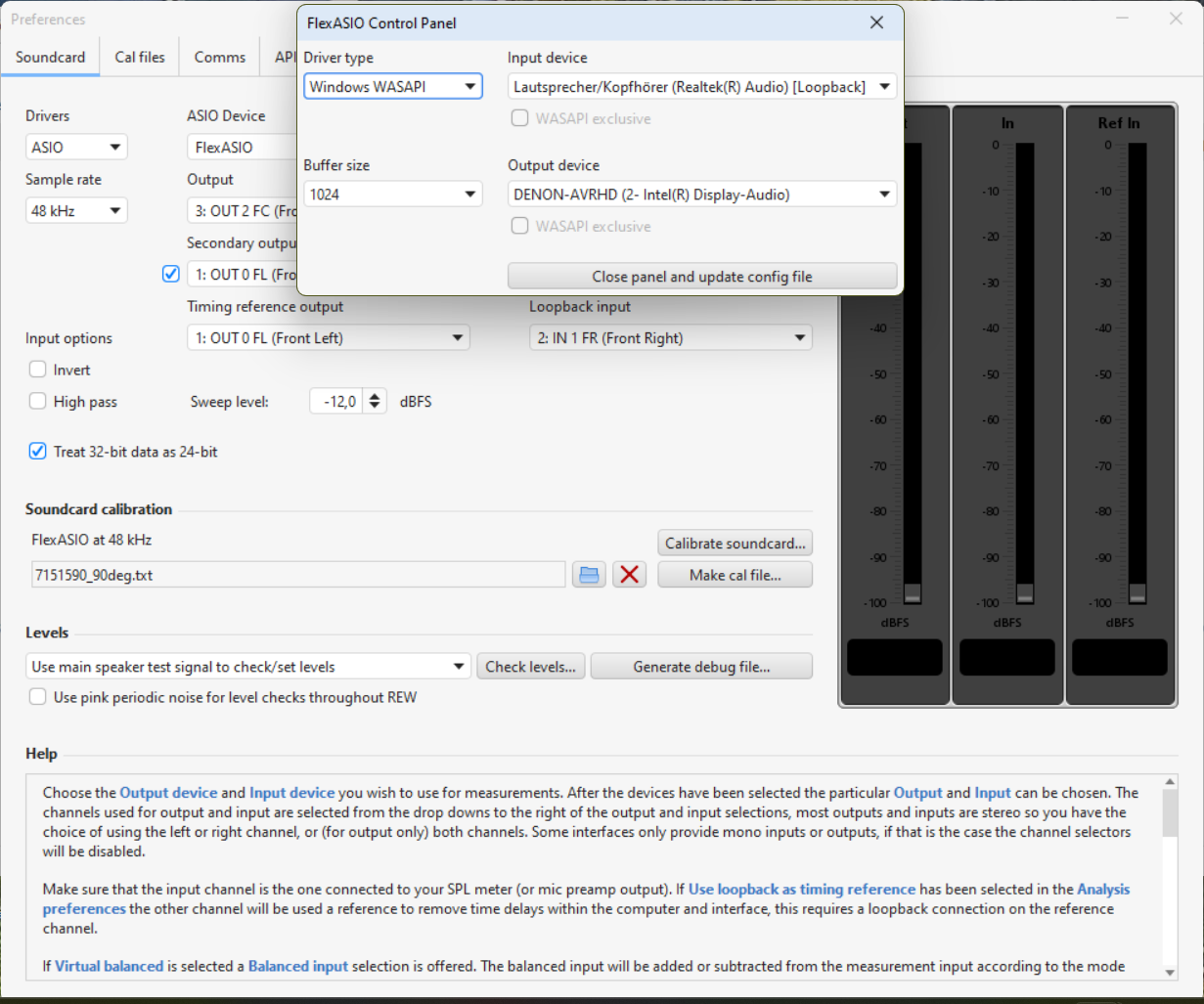Toggle pink periodic noise for level checks
This screenshot has width=1204, height=1004.
[x=38, y=697]
